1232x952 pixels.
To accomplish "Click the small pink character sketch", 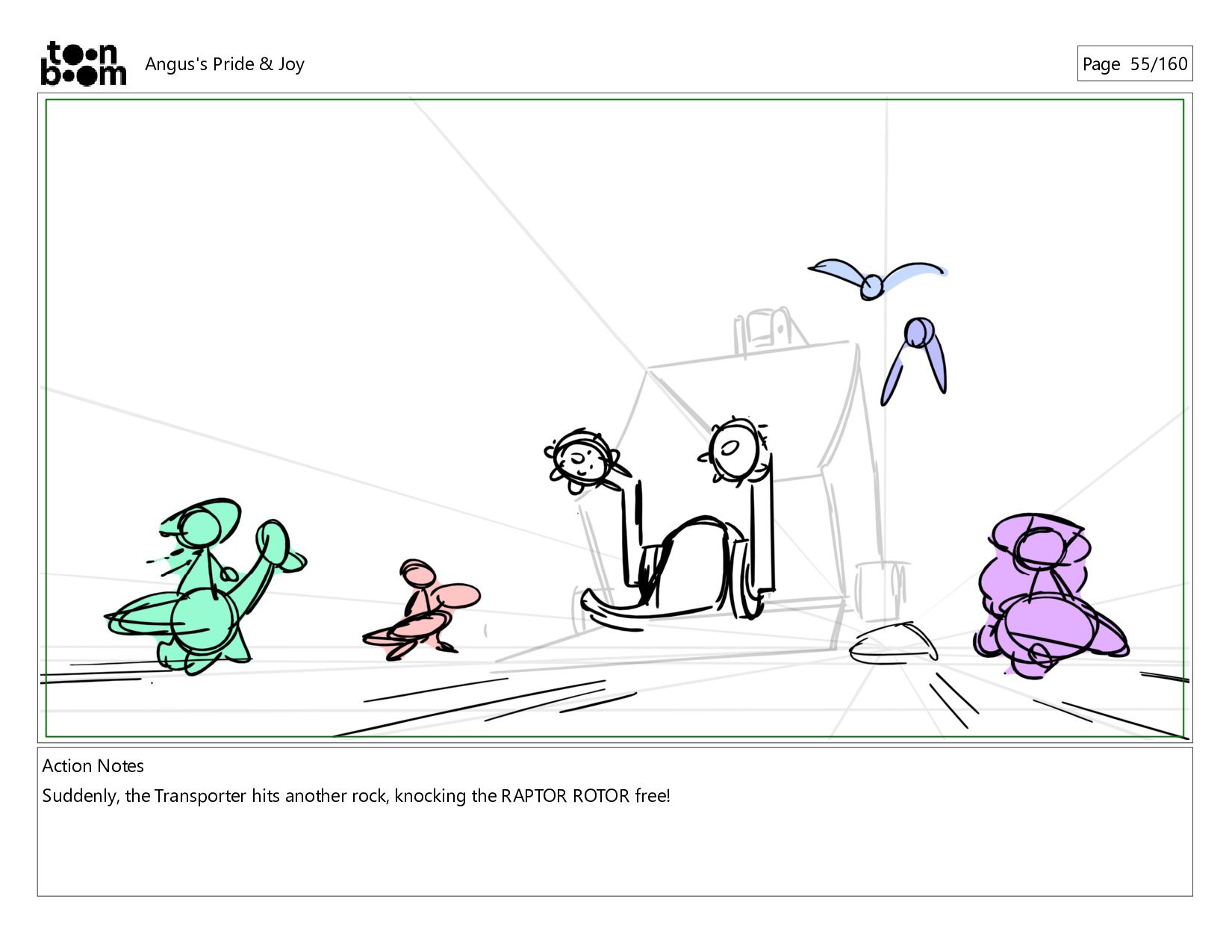I will [421, 609].
